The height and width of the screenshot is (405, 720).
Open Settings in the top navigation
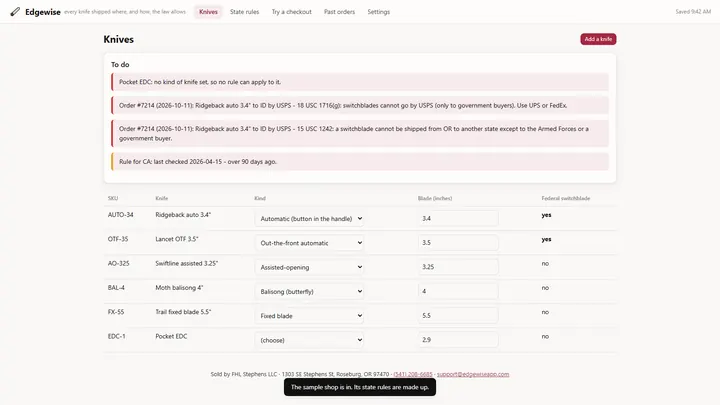point(378,12)
